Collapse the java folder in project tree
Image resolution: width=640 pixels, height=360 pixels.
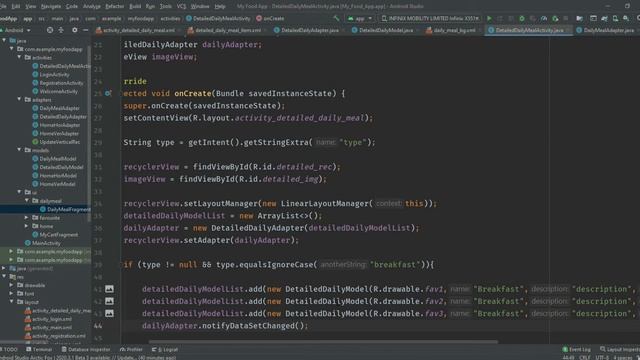pos(4,40)
